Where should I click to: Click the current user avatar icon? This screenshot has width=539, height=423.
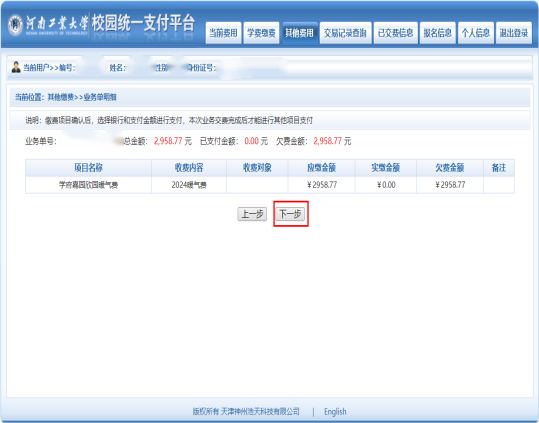point(16,67)
